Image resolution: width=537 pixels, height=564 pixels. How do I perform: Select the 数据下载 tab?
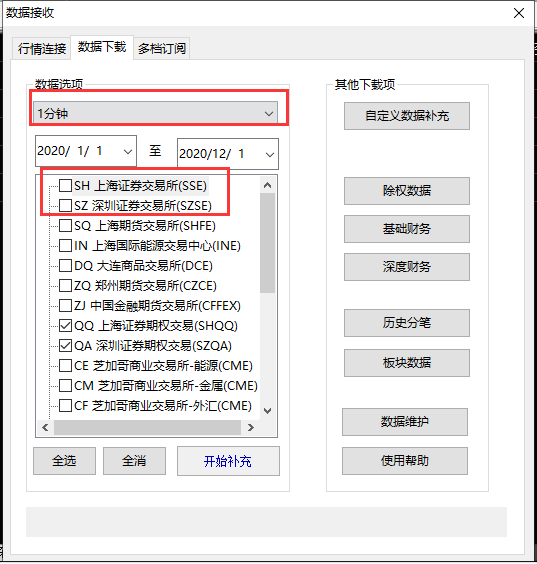(102, 47)
